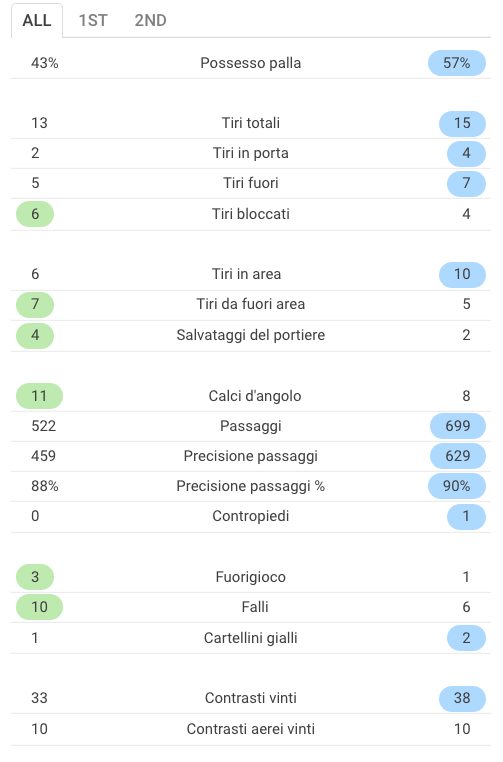
Task: Click the Tiri totali row label
Action: click(x=251, y=122)
